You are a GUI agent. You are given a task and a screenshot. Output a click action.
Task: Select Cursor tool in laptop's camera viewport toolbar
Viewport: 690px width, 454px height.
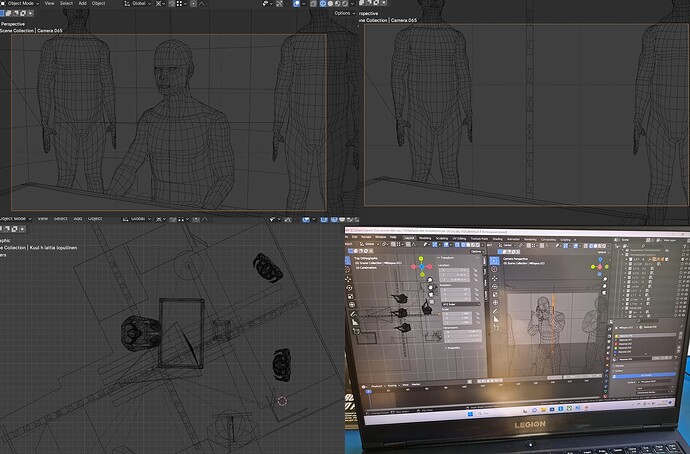pos(494,269)
